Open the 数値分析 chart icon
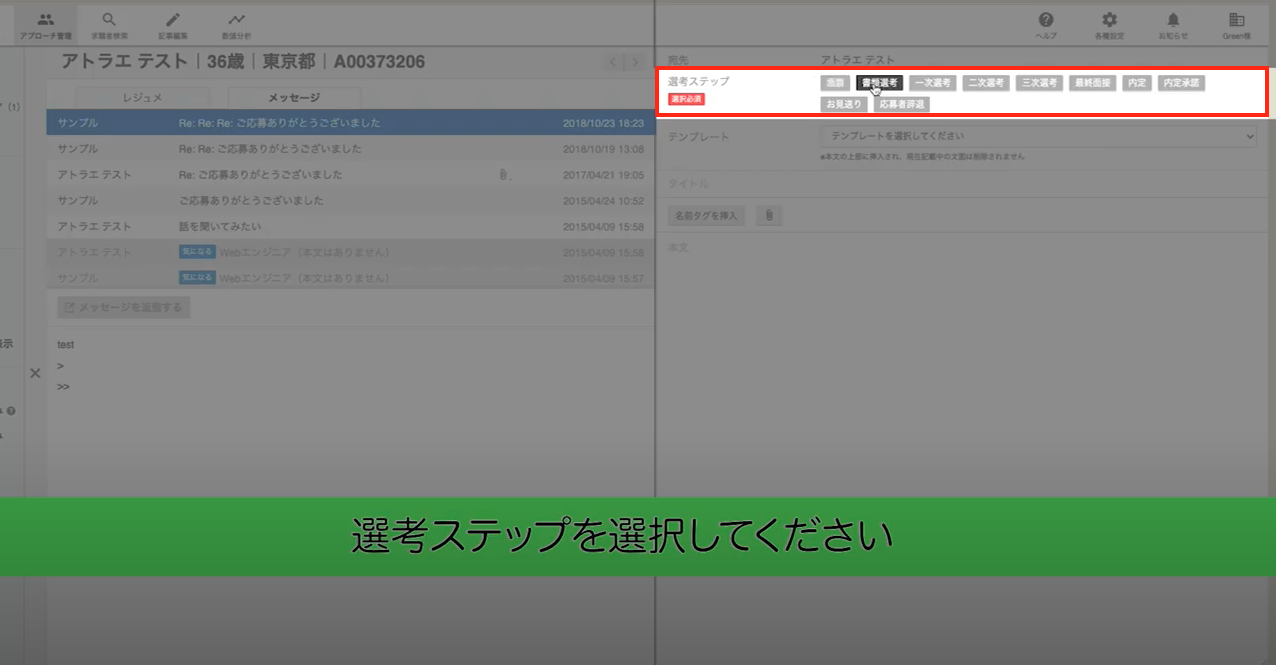 (x=236, y=19)
